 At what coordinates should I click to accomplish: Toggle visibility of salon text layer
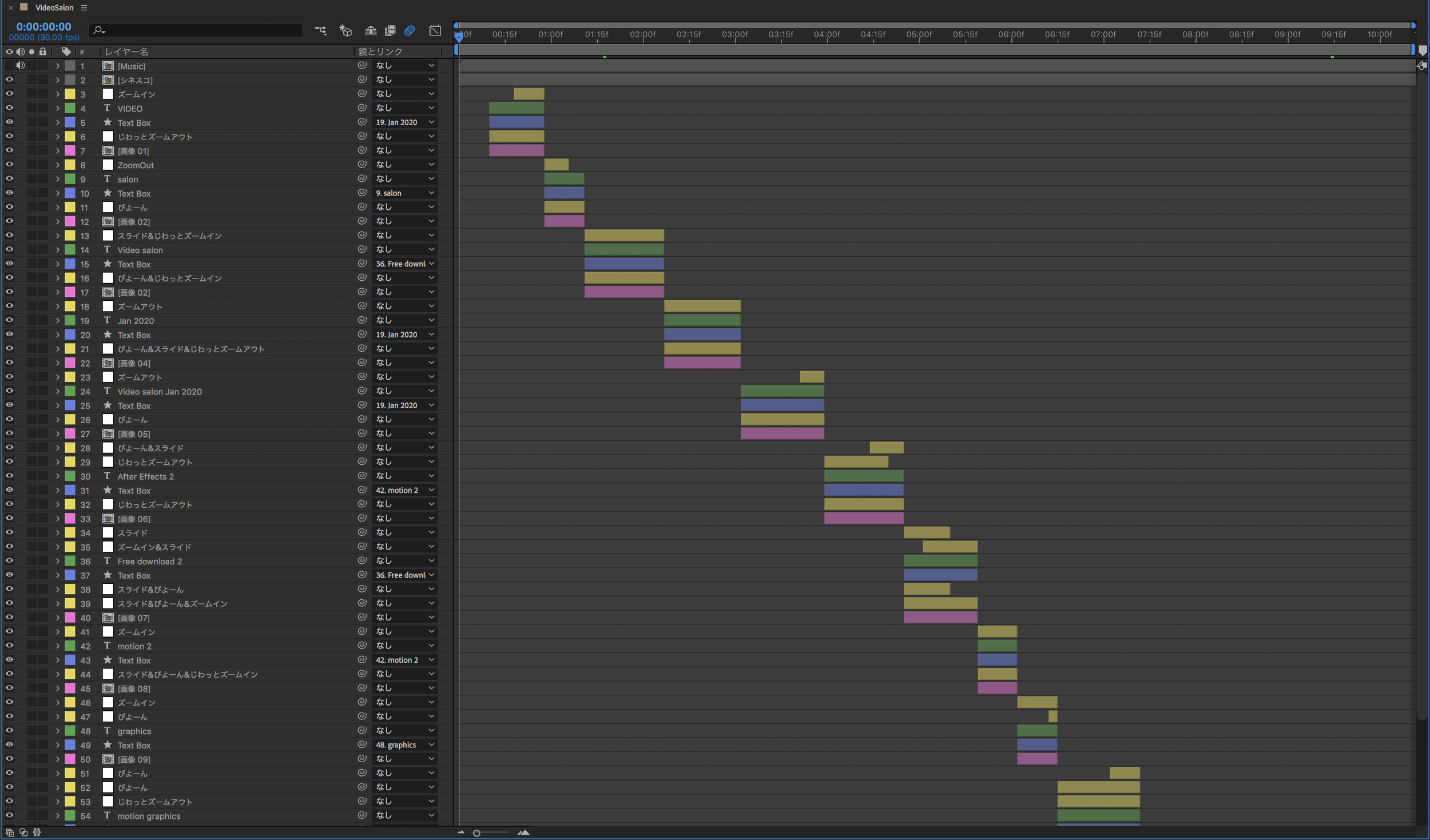[x=9, y=179]
